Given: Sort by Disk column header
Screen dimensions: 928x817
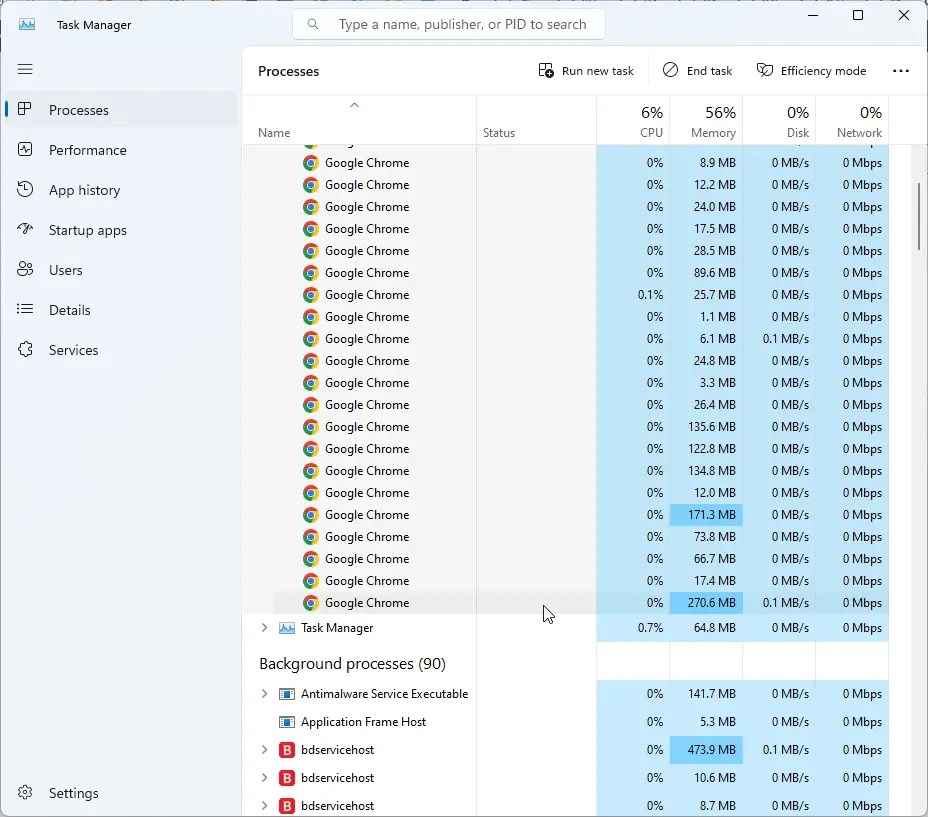Looking at the screenshot, I should (x=779, y=121).
